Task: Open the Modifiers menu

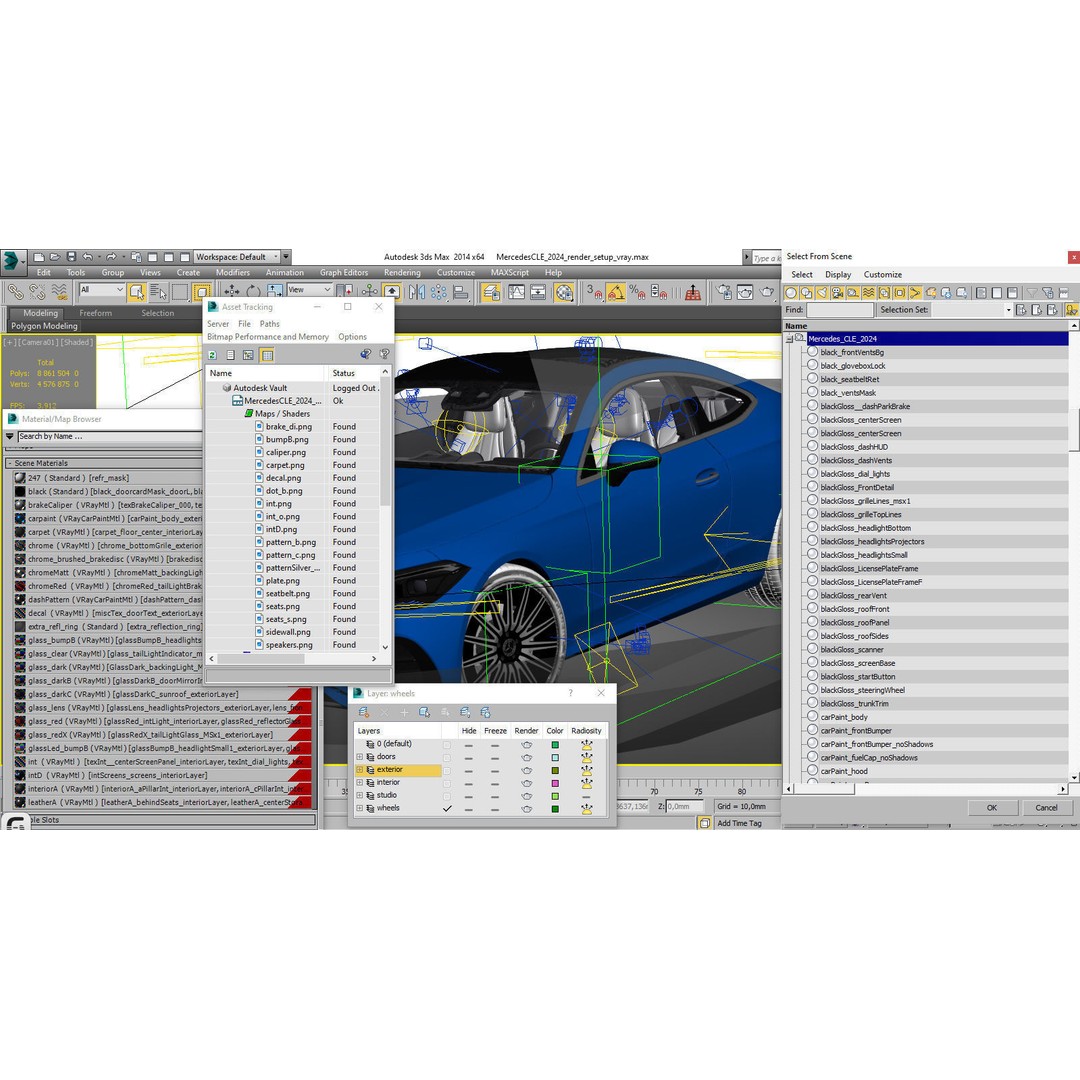Action: click(x=233, y=273)
